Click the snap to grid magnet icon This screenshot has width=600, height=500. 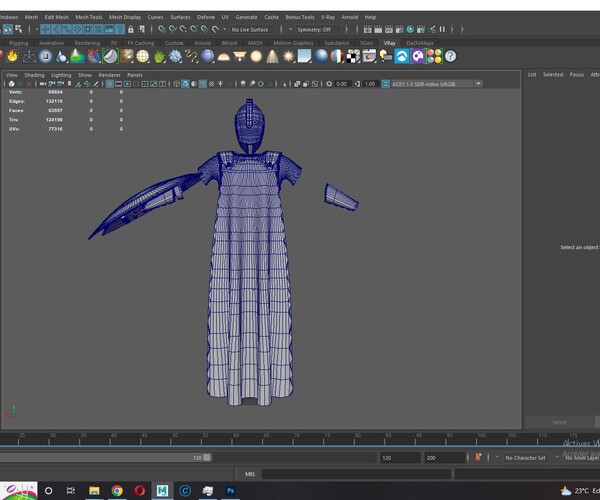162,29
